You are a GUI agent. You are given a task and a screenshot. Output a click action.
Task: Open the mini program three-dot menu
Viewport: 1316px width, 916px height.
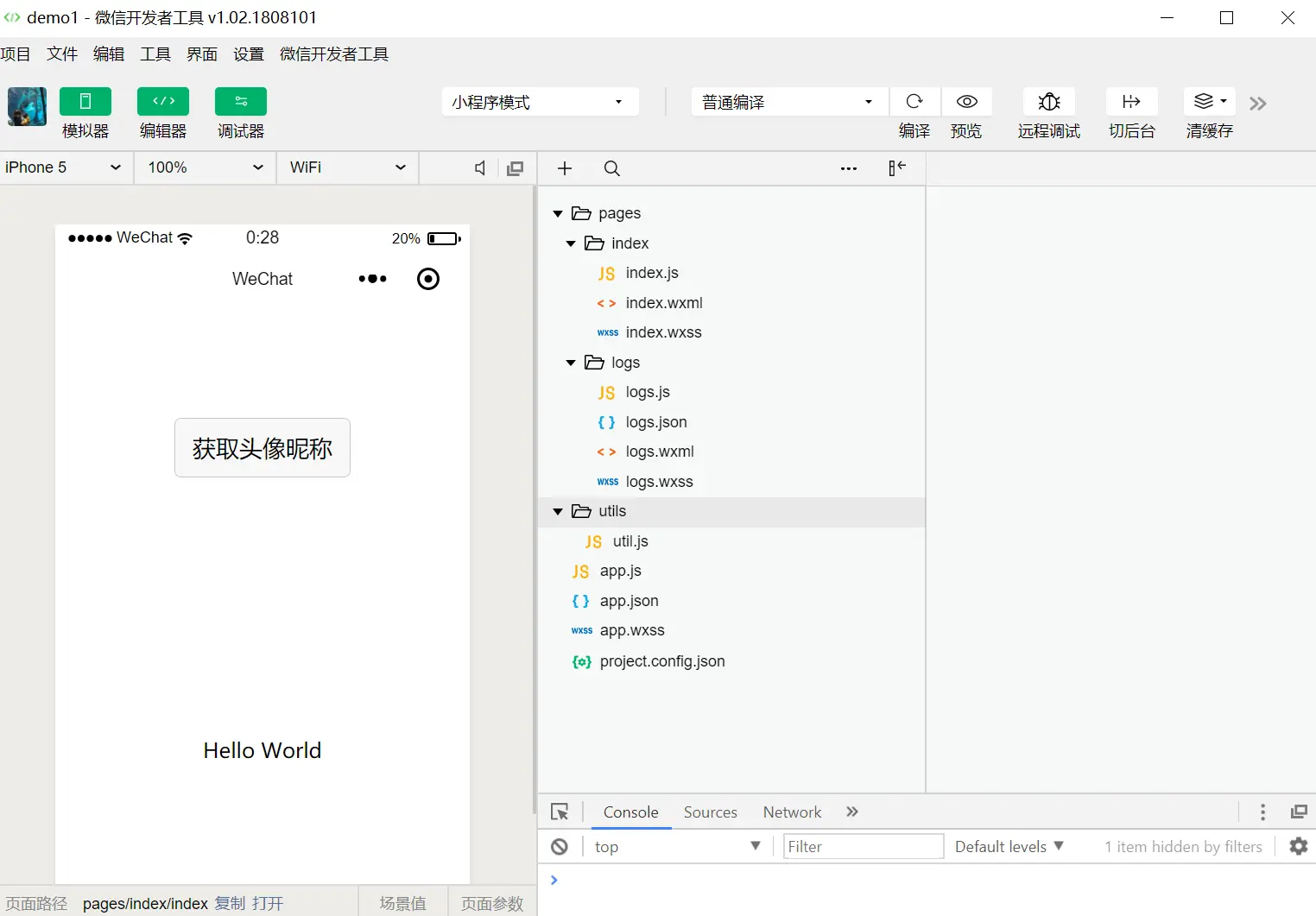point(372,279)
